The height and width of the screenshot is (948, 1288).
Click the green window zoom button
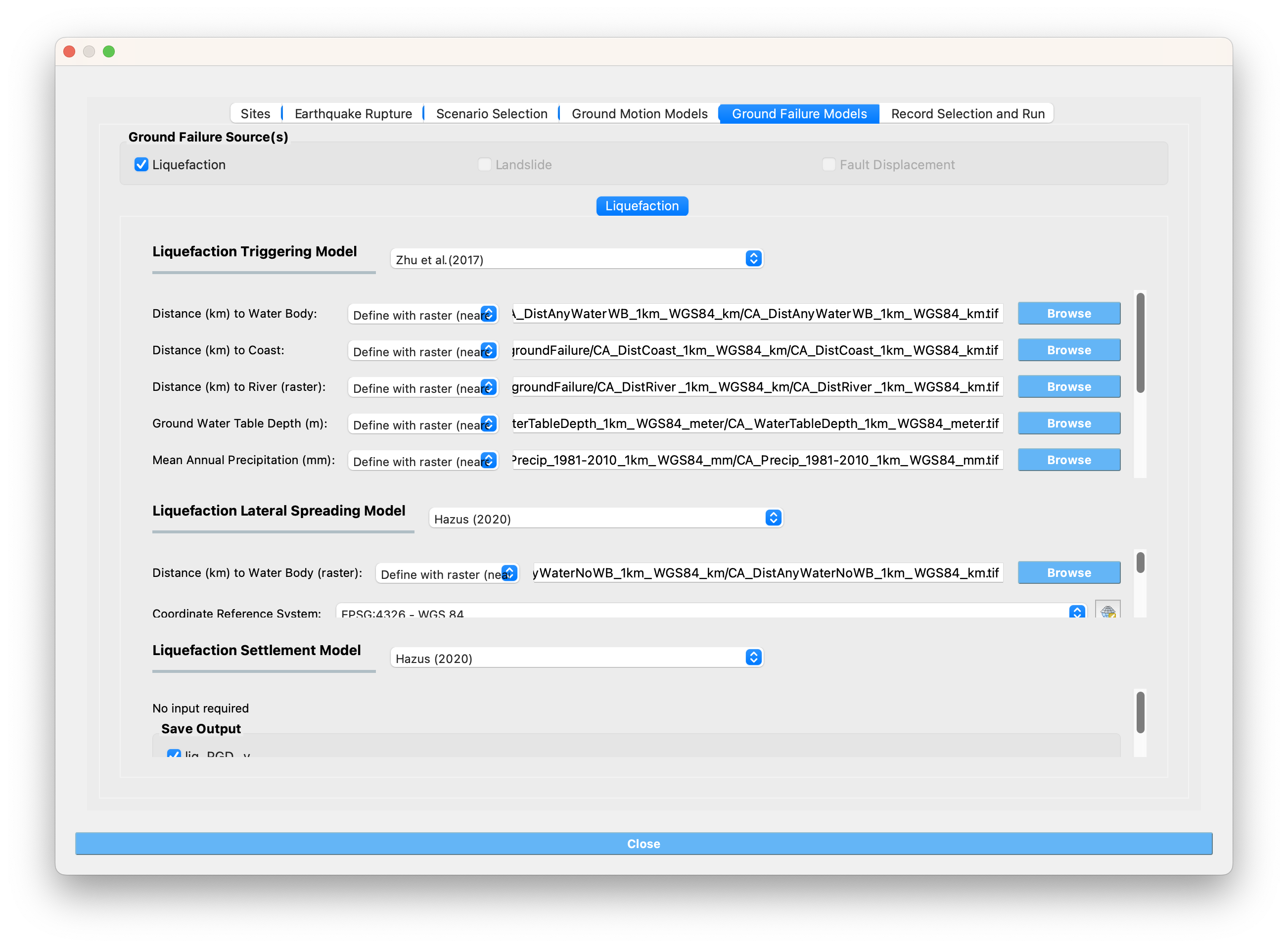(x=108, y=51)
